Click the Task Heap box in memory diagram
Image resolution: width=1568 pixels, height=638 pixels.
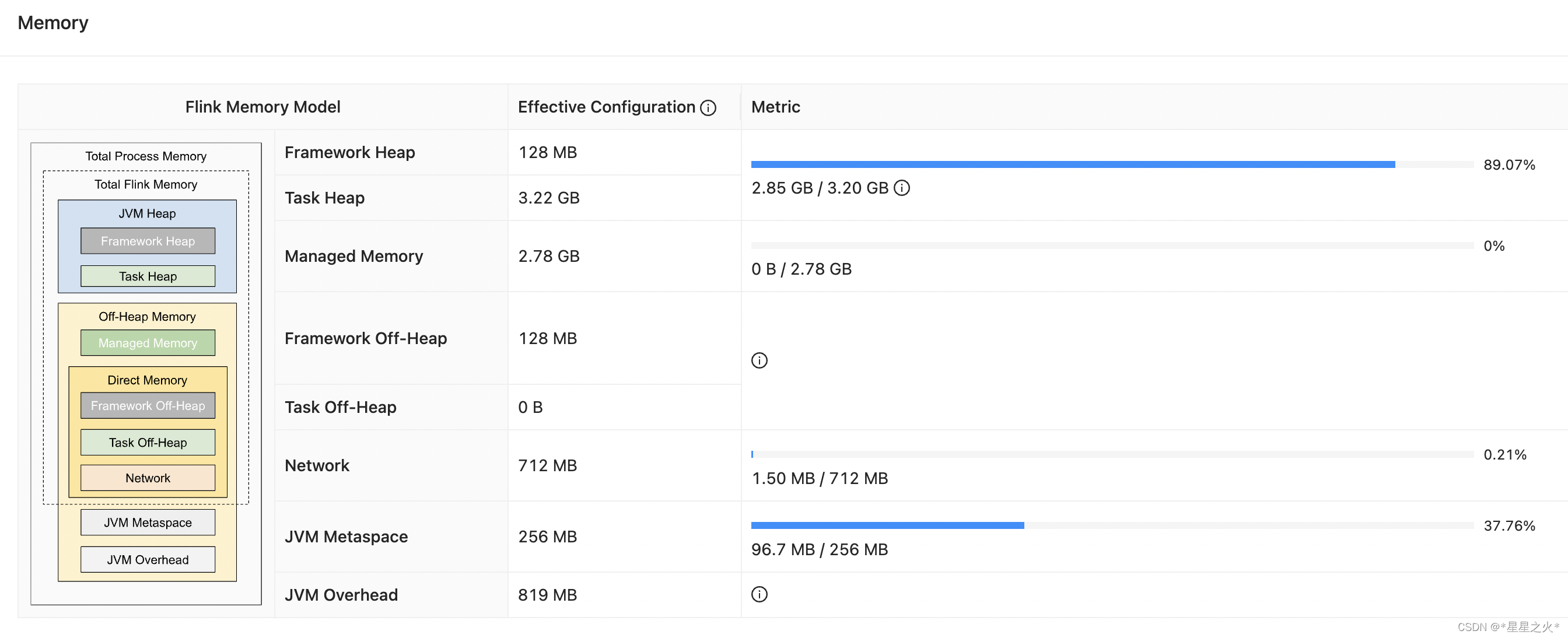click(x=148, y=276)
